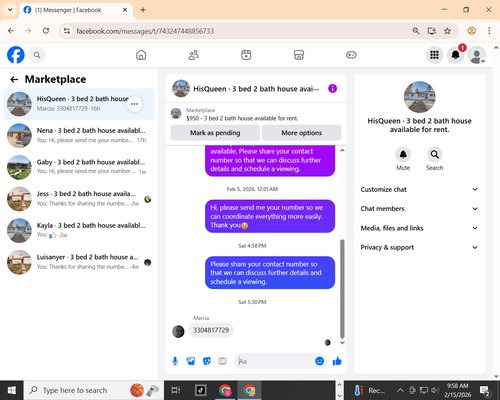Open Chrome profile icon
The height and width of the screenshot is (400, 500).
pyautogui.click(x=471, y=31)
